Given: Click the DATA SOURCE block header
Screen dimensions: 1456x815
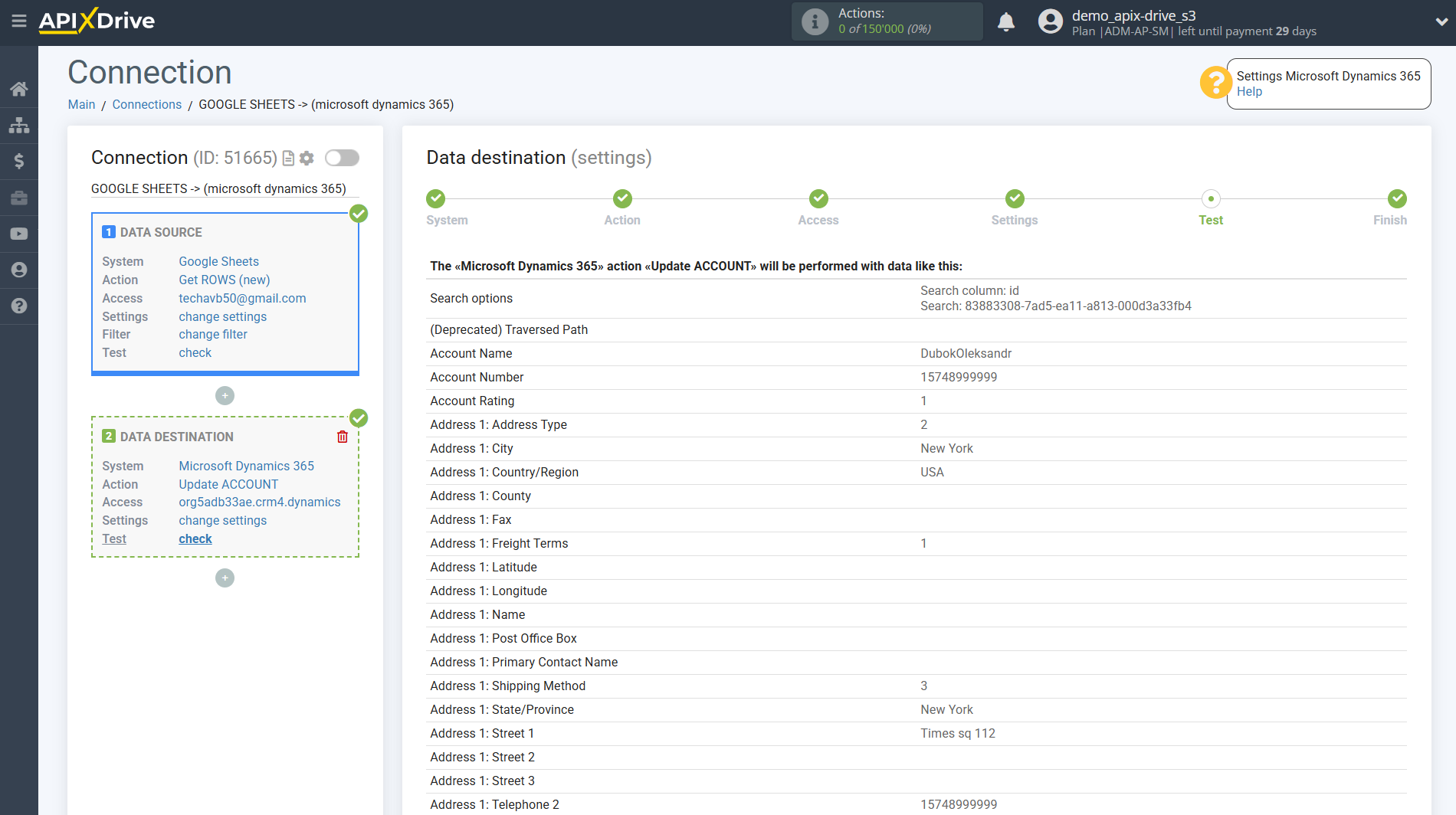Looking at the screenshot, I should pyautogui.click(x=161, y=232).
